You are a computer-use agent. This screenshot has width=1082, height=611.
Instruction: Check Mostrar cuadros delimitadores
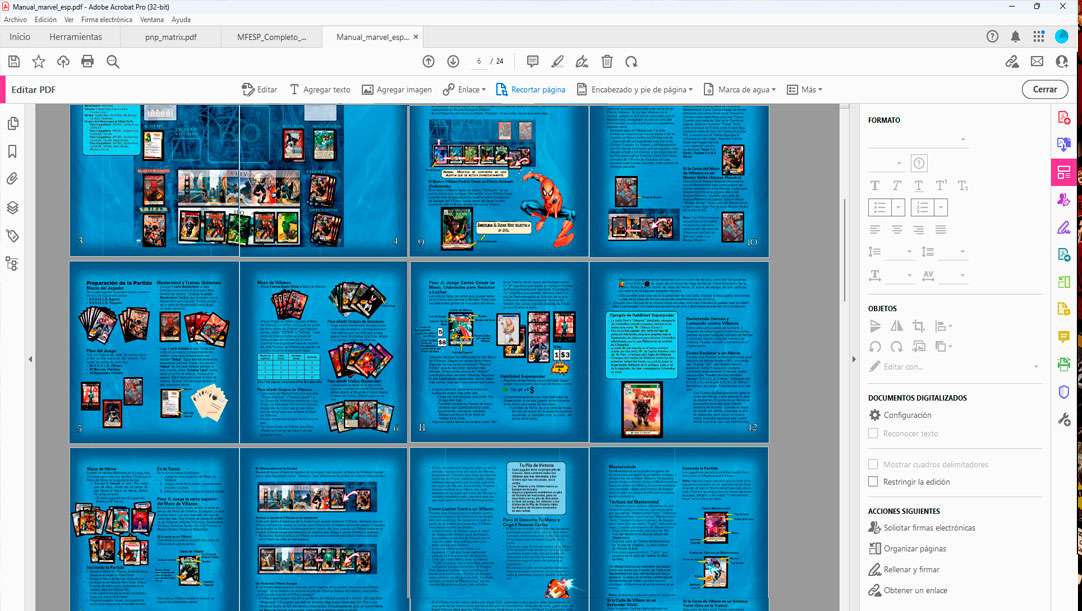[873, 465]
